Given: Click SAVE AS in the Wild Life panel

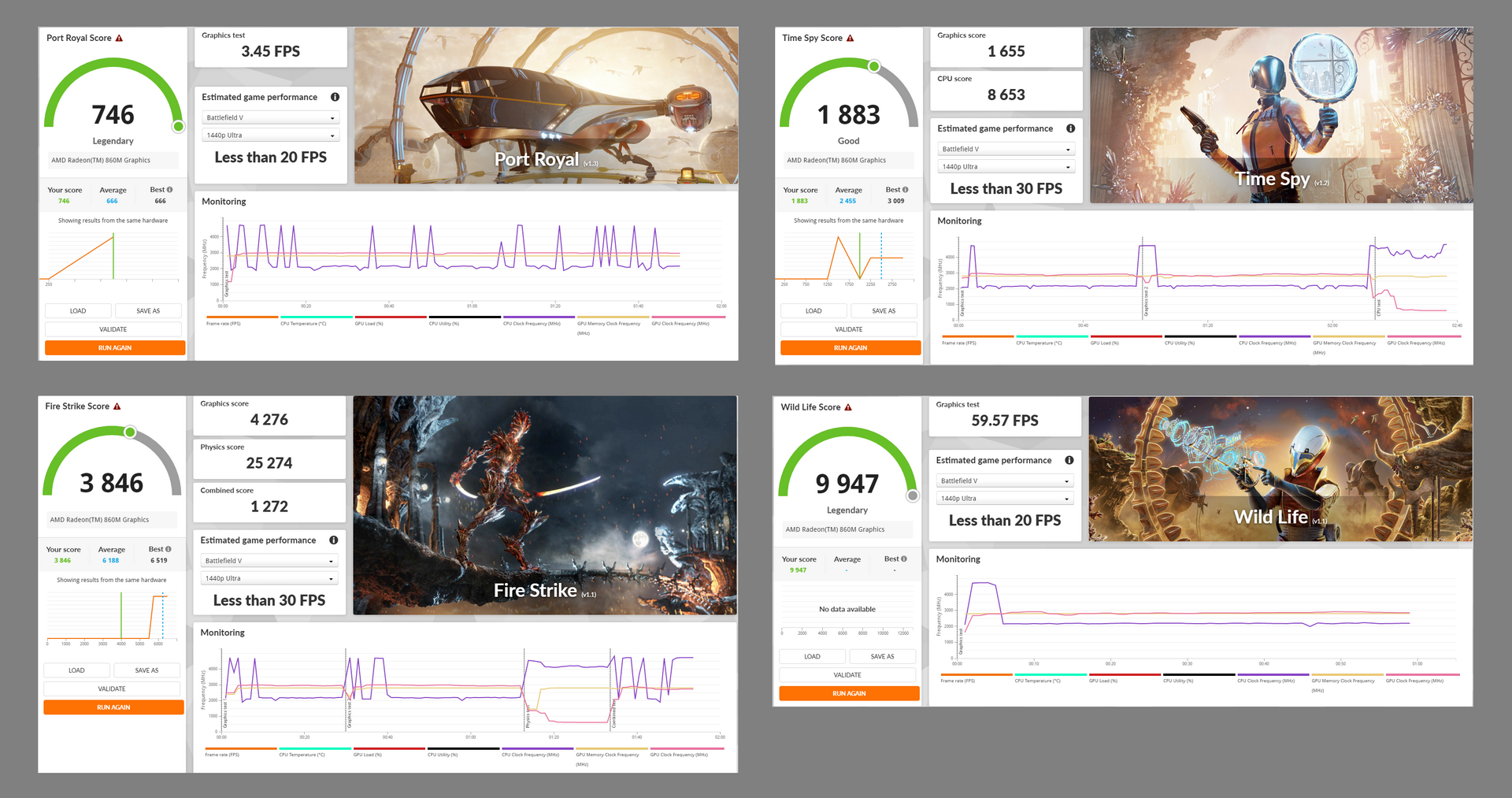Looking at the screenshot, I should coord(882,656).
